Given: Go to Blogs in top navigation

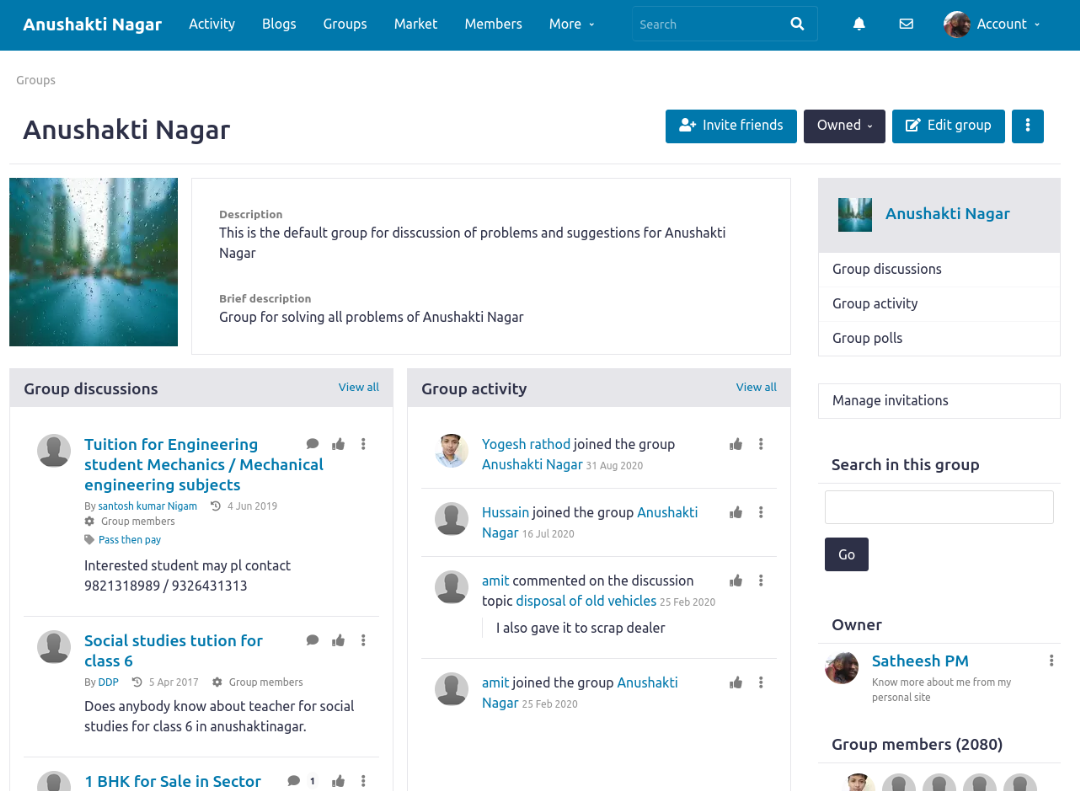Looking at the screenshot, I should tap(279, 24).
